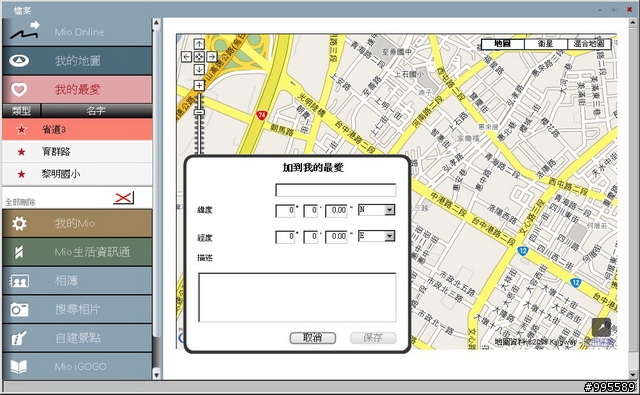Viewport: 640px width, 395px height.
Task: Pan the map down with arrow button
Action: [199, 69]
